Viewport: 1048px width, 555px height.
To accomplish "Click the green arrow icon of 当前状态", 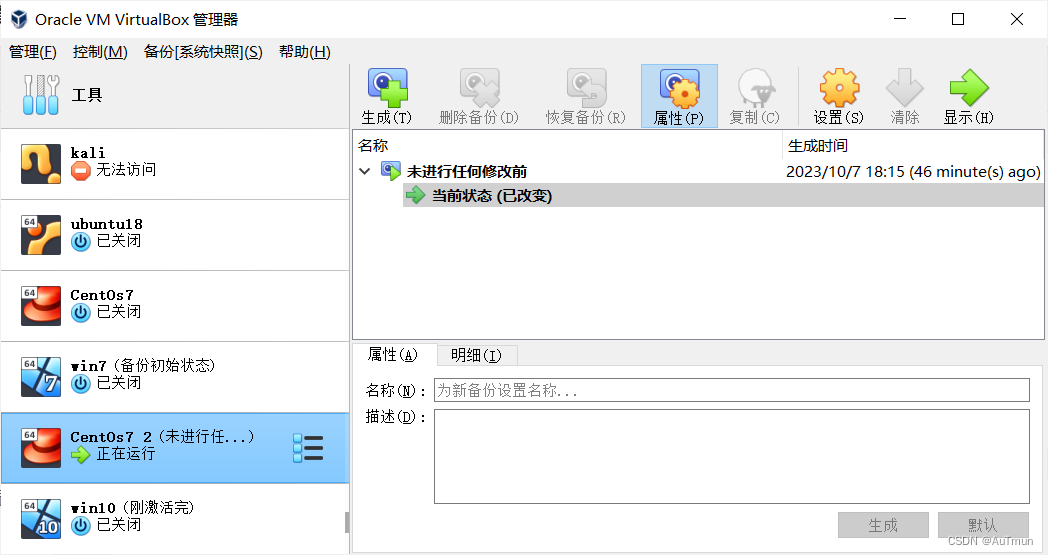I will pos(416,195).
